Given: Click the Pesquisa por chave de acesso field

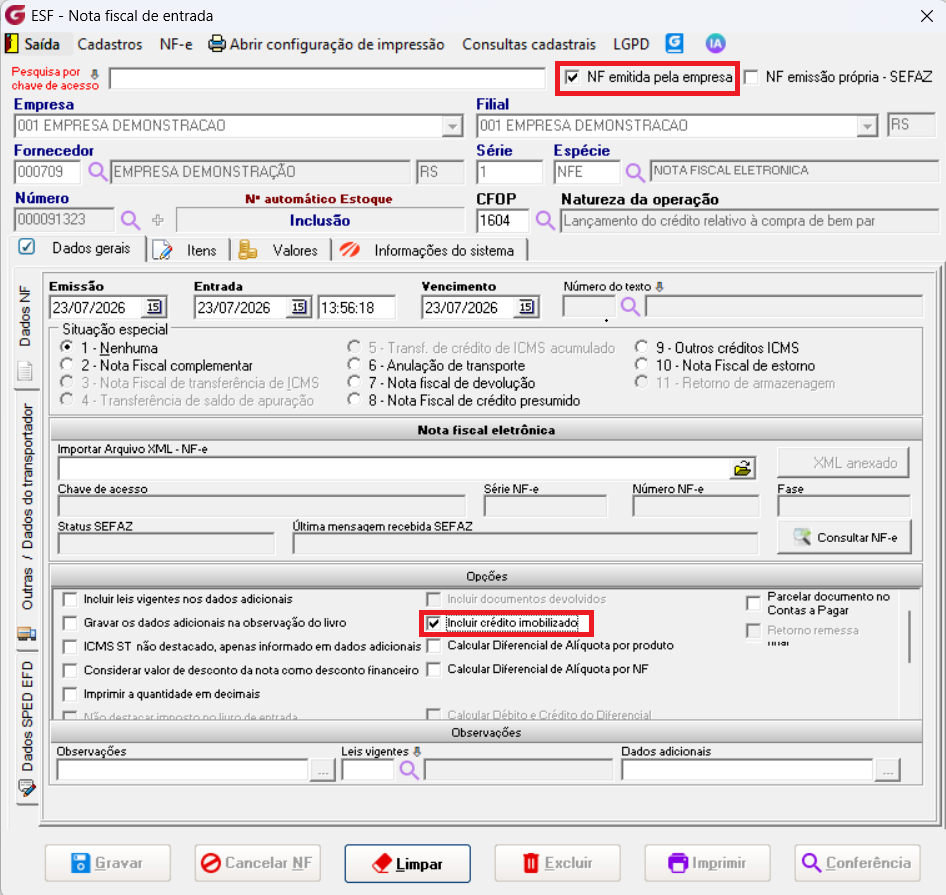Looking at the screenshot, I should [x=327, y=78].
